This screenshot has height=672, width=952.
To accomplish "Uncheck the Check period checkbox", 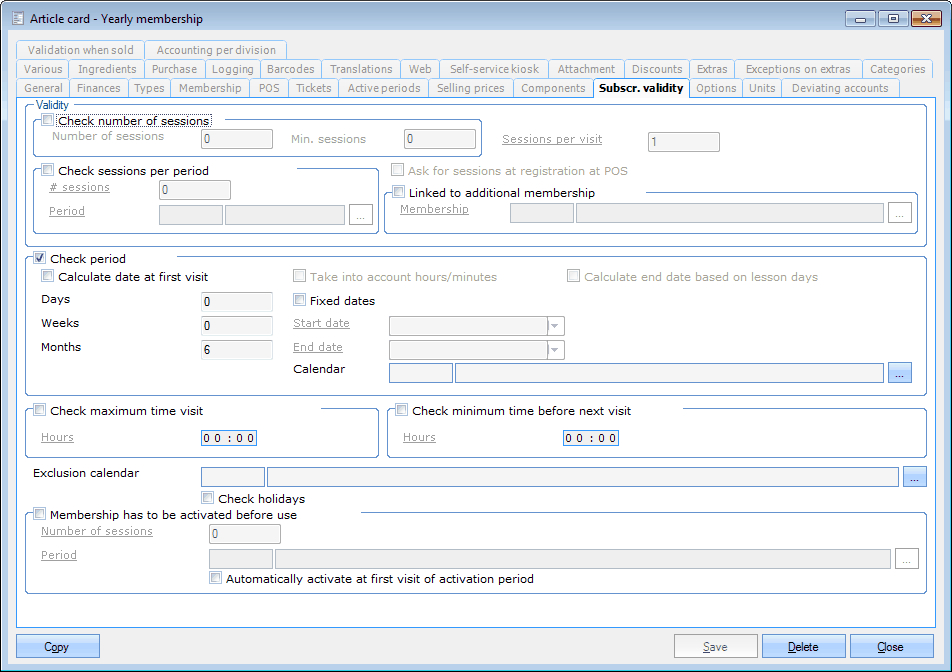I will pos(40,259).
